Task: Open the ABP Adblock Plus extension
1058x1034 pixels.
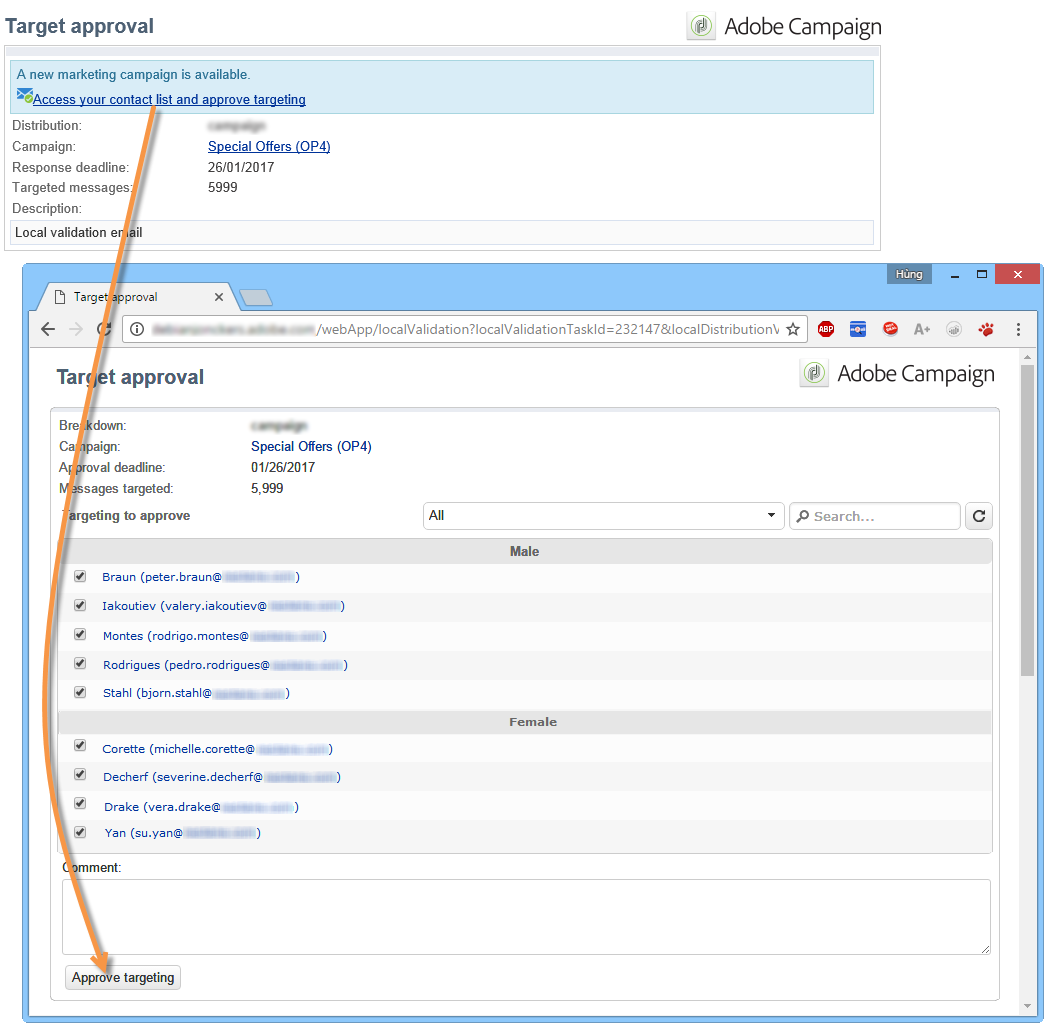Action: click(826, 329)
